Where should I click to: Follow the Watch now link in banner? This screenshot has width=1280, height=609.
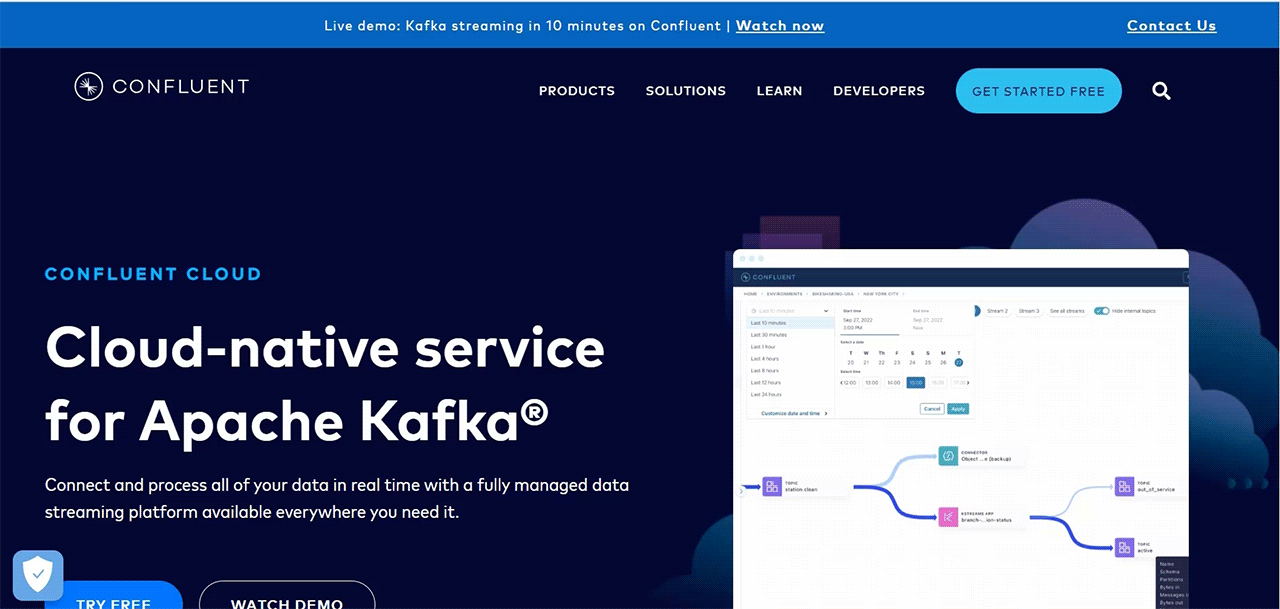tap(780, 26)
